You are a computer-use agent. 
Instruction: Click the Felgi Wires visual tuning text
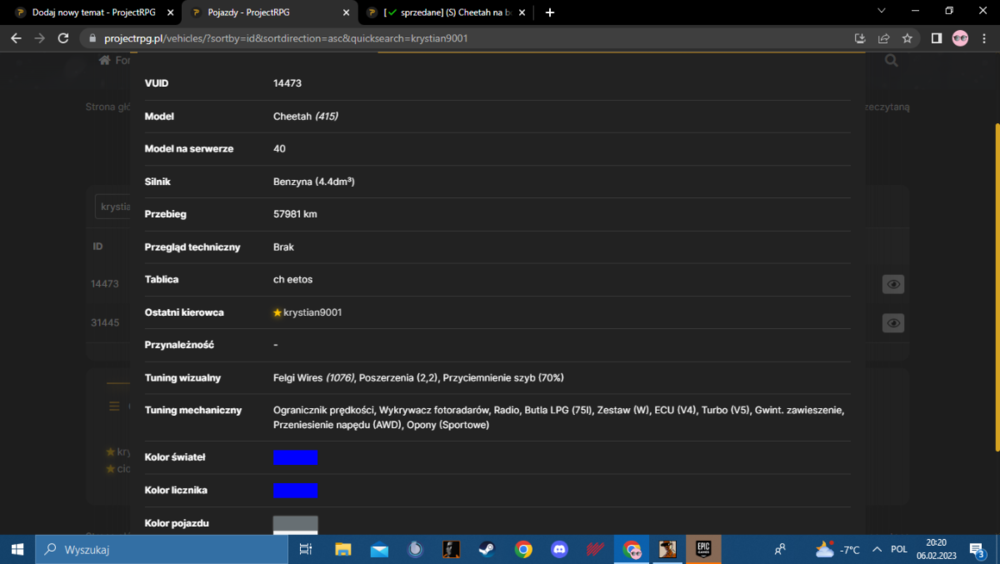[x=313, y=378]
